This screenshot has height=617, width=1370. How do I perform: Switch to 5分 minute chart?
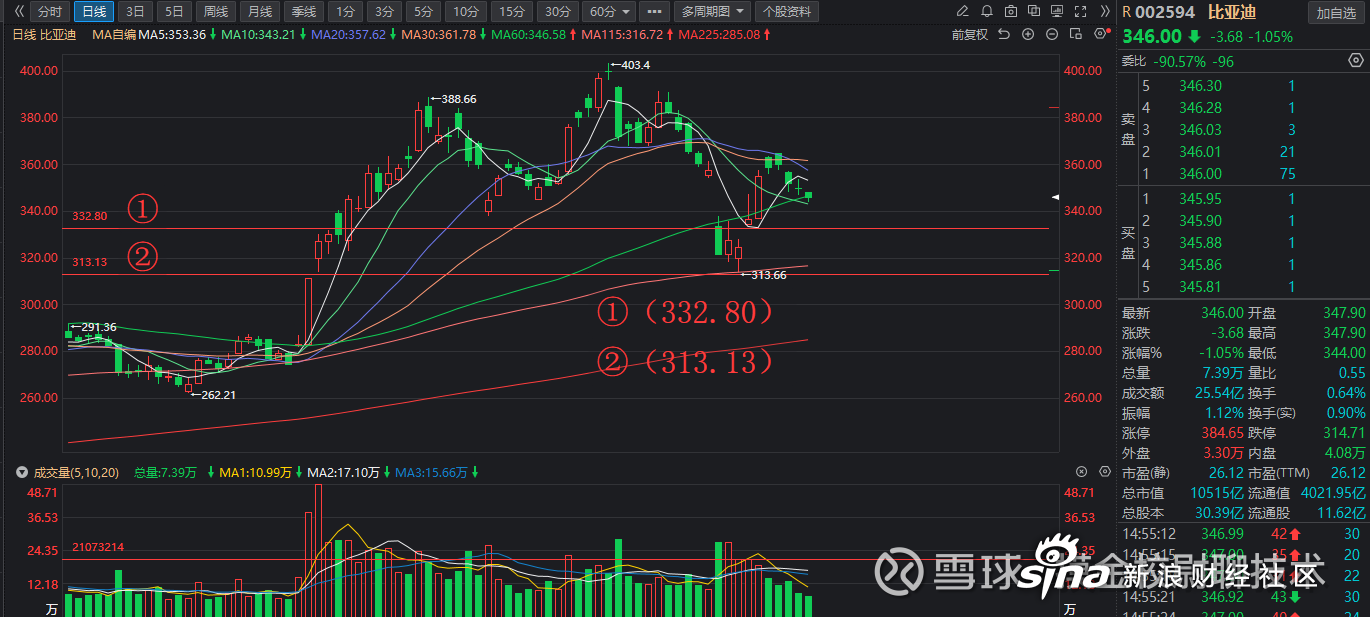coord(424,12)
